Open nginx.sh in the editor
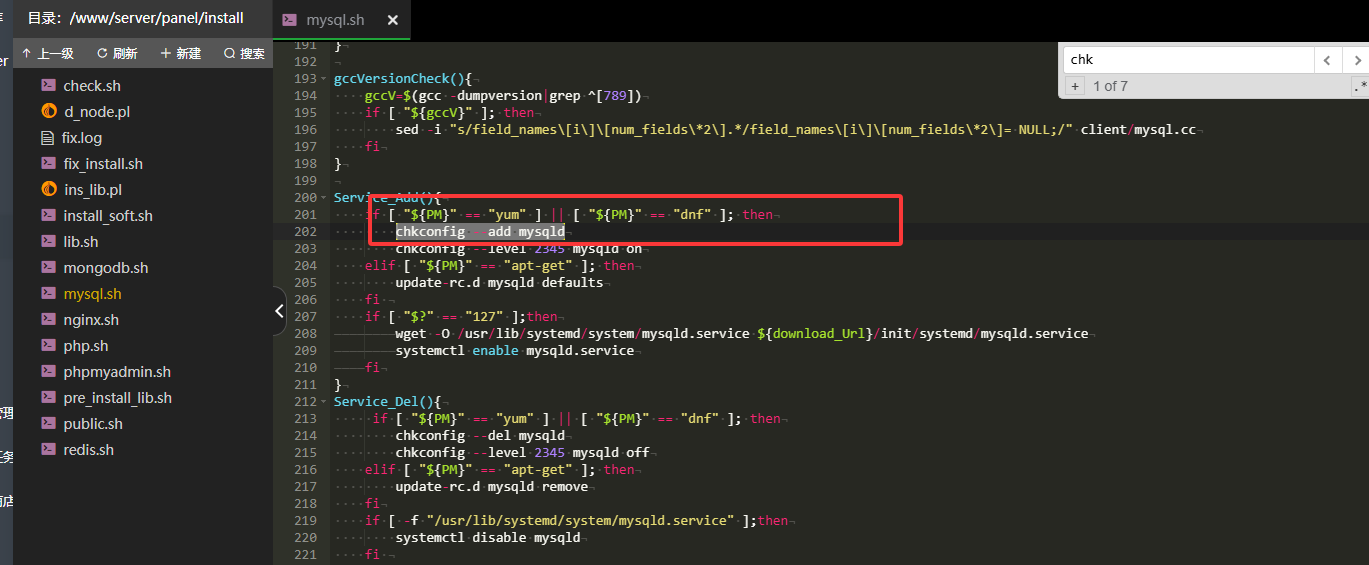 pyautogui.click(x=91, y=320)
